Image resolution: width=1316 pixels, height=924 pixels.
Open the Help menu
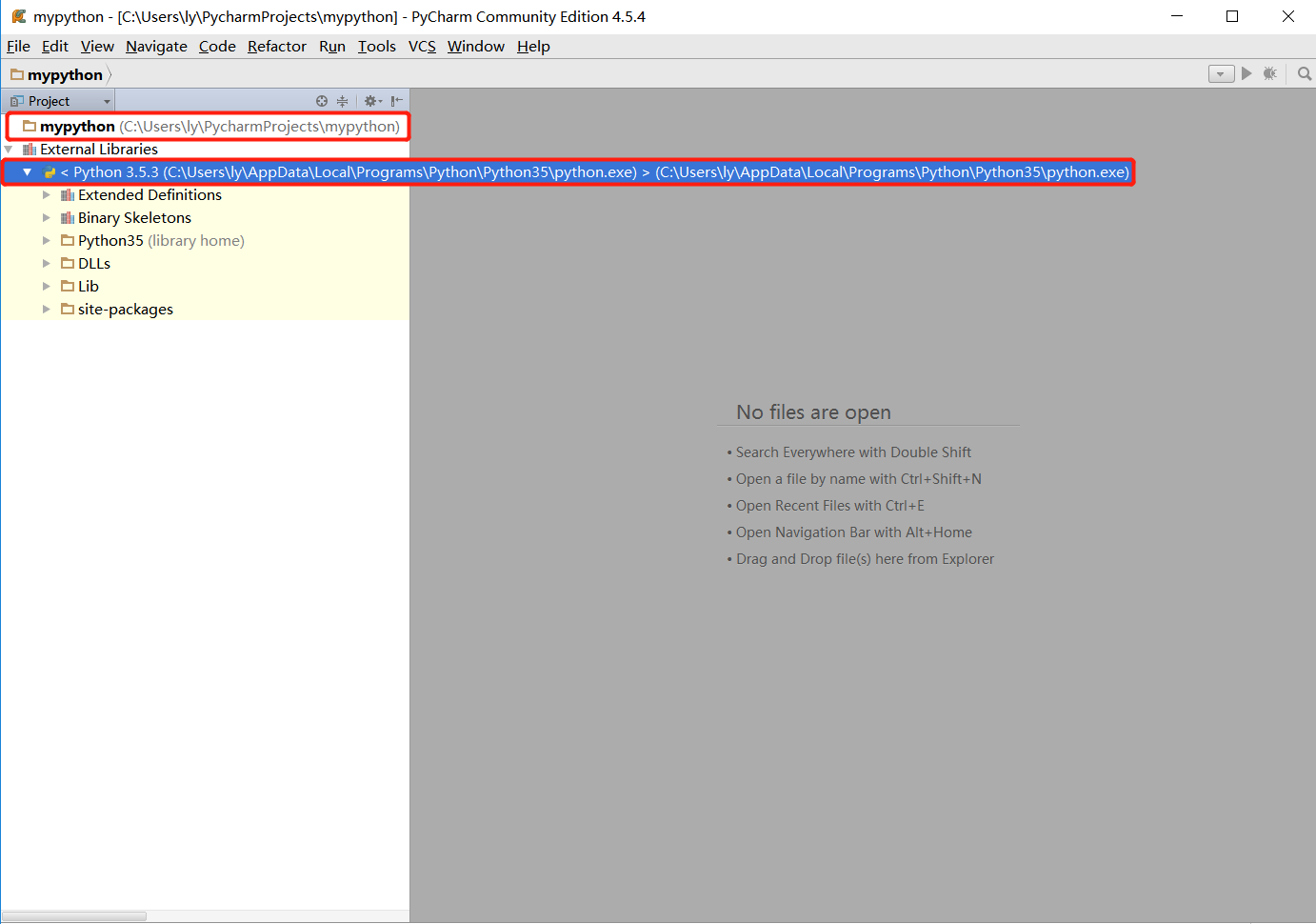[x=533, y=46]
